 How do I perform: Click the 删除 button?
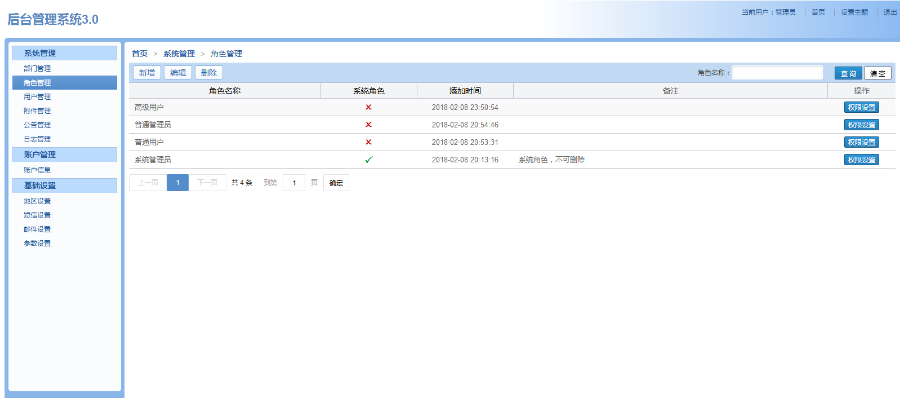click(x=209, y=73)
